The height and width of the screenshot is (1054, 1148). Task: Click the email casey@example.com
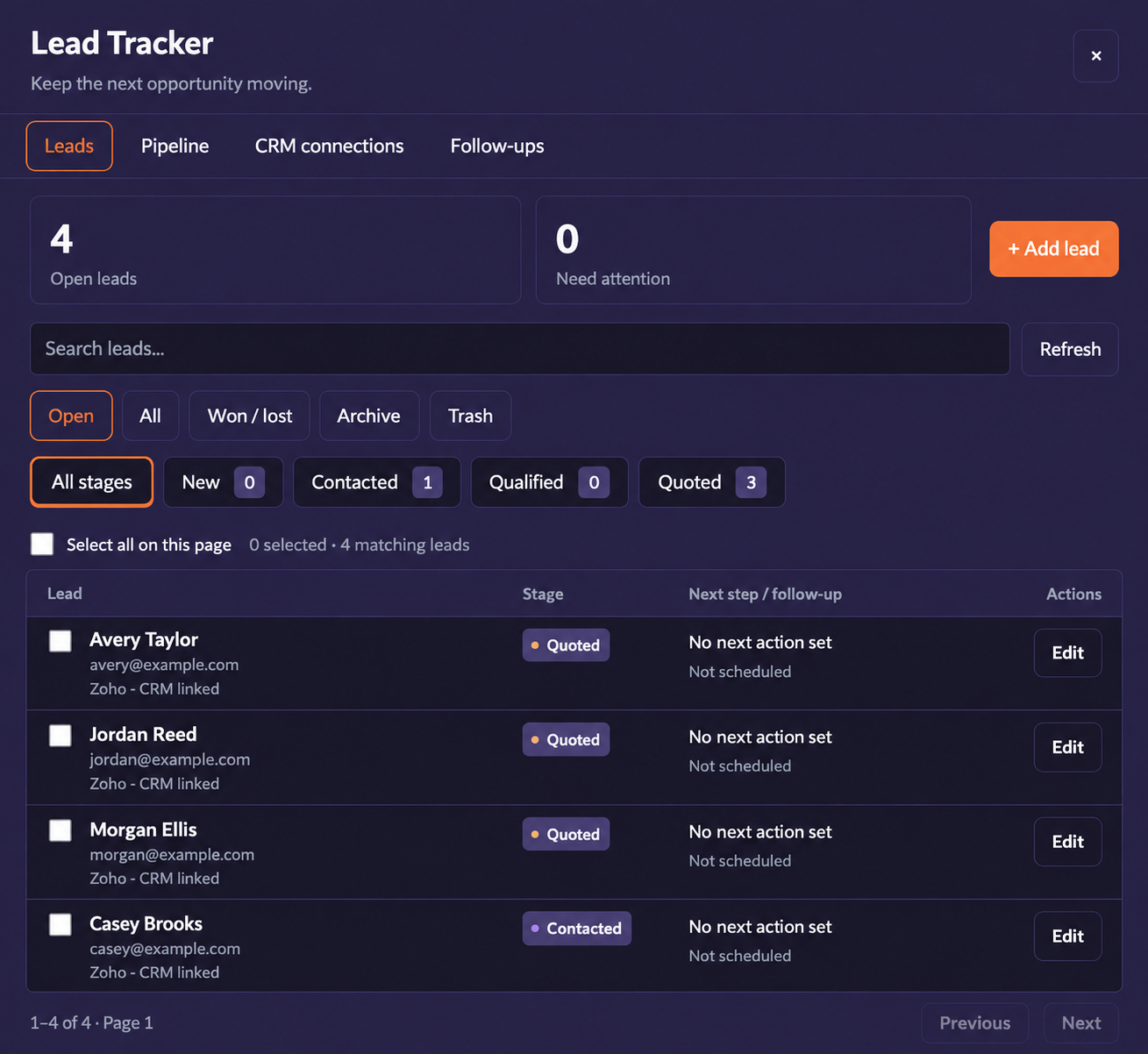[165, 949]
